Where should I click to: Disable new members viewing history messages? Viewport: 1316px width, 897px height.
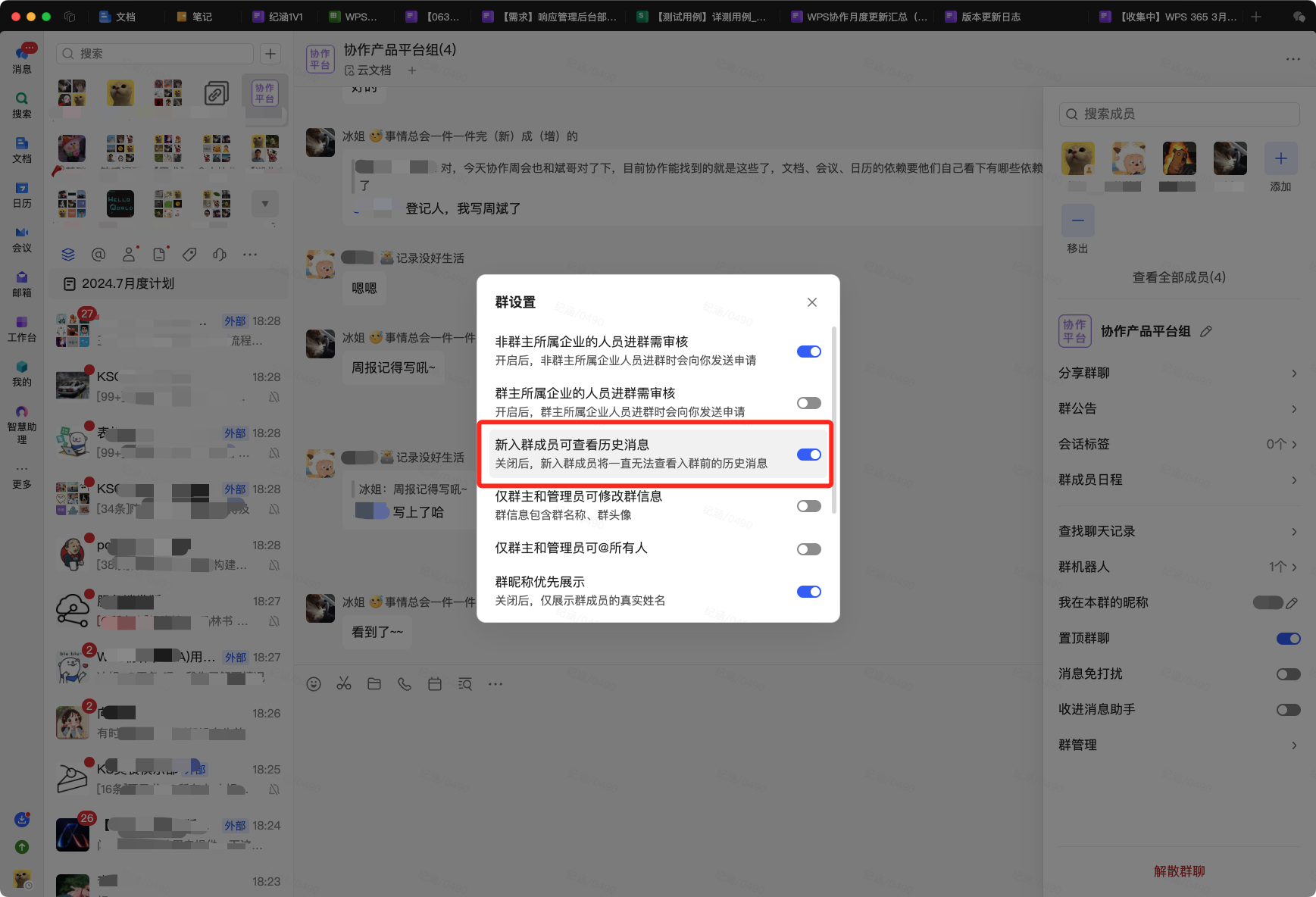click(808, 455)
